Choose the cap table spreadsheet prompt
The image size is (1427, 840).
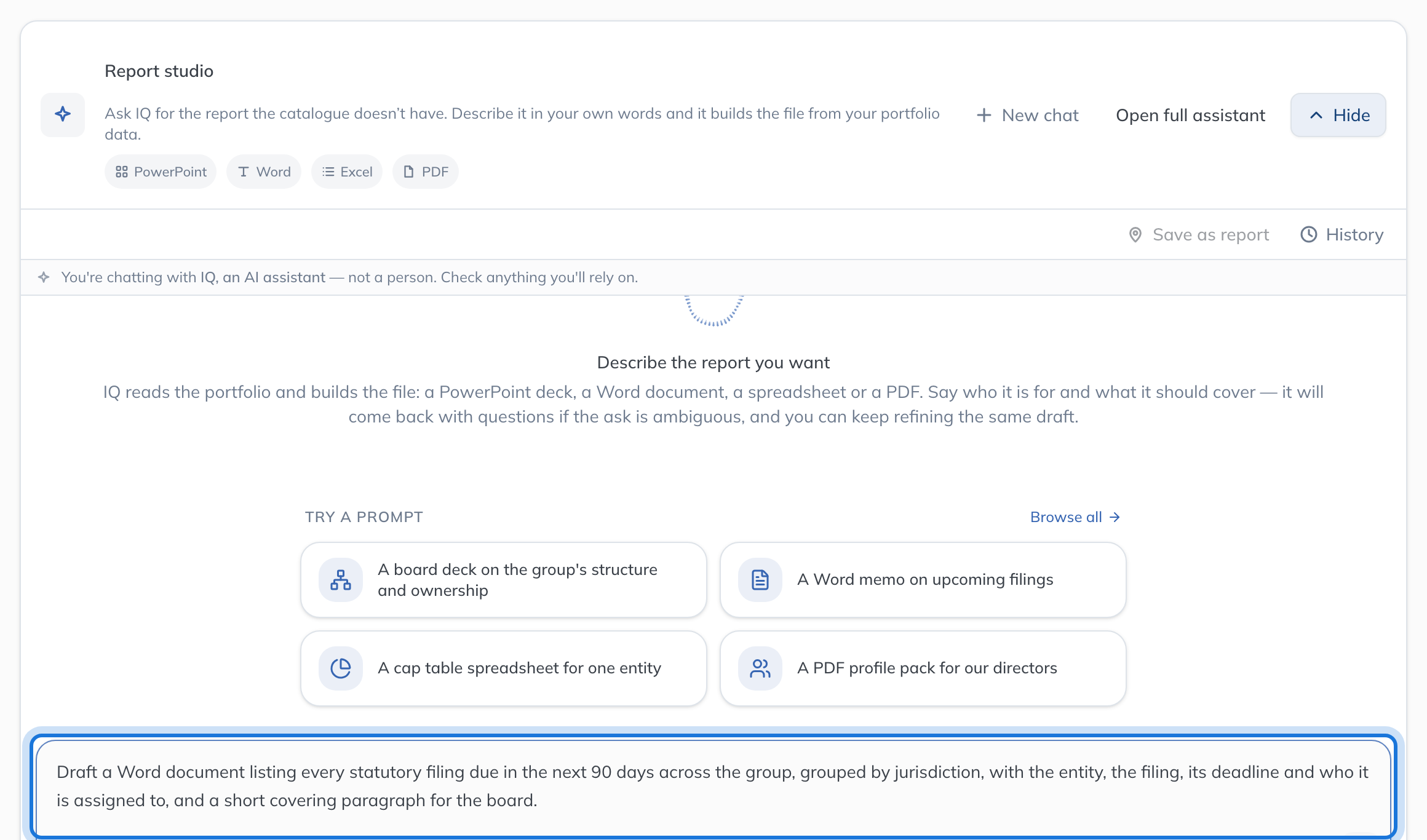[x=504, y=668]
